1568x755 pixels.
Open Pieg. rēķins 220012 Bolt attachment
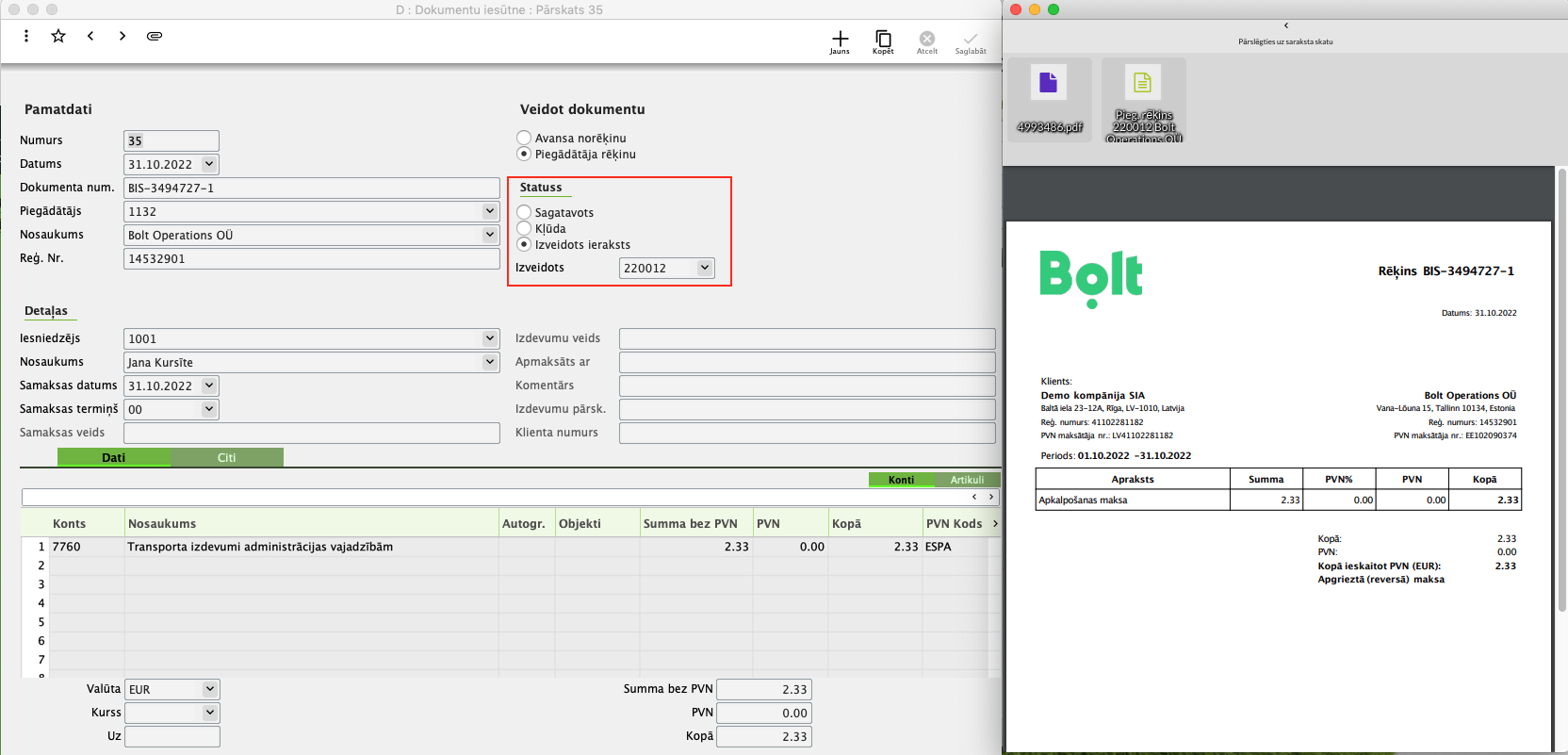(x=1143, y=99)
